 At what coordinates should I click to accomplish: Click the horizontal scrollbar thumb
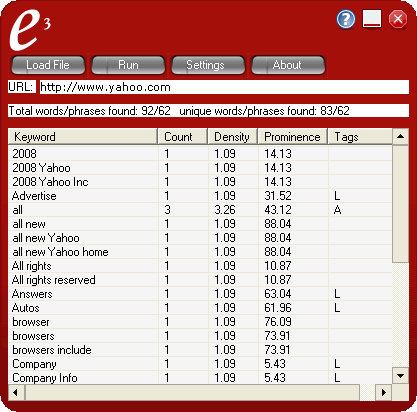coord(192,392)
